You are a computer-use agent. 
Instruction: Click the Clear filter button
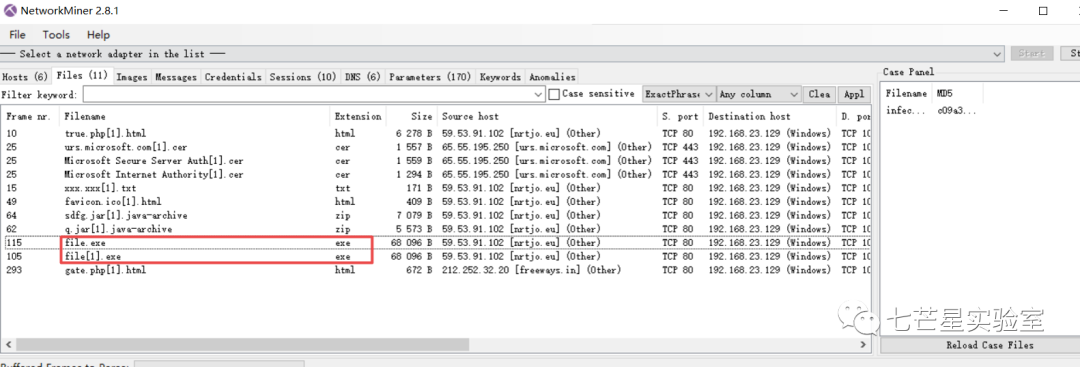pyautogui.click(x=820, y=94)
